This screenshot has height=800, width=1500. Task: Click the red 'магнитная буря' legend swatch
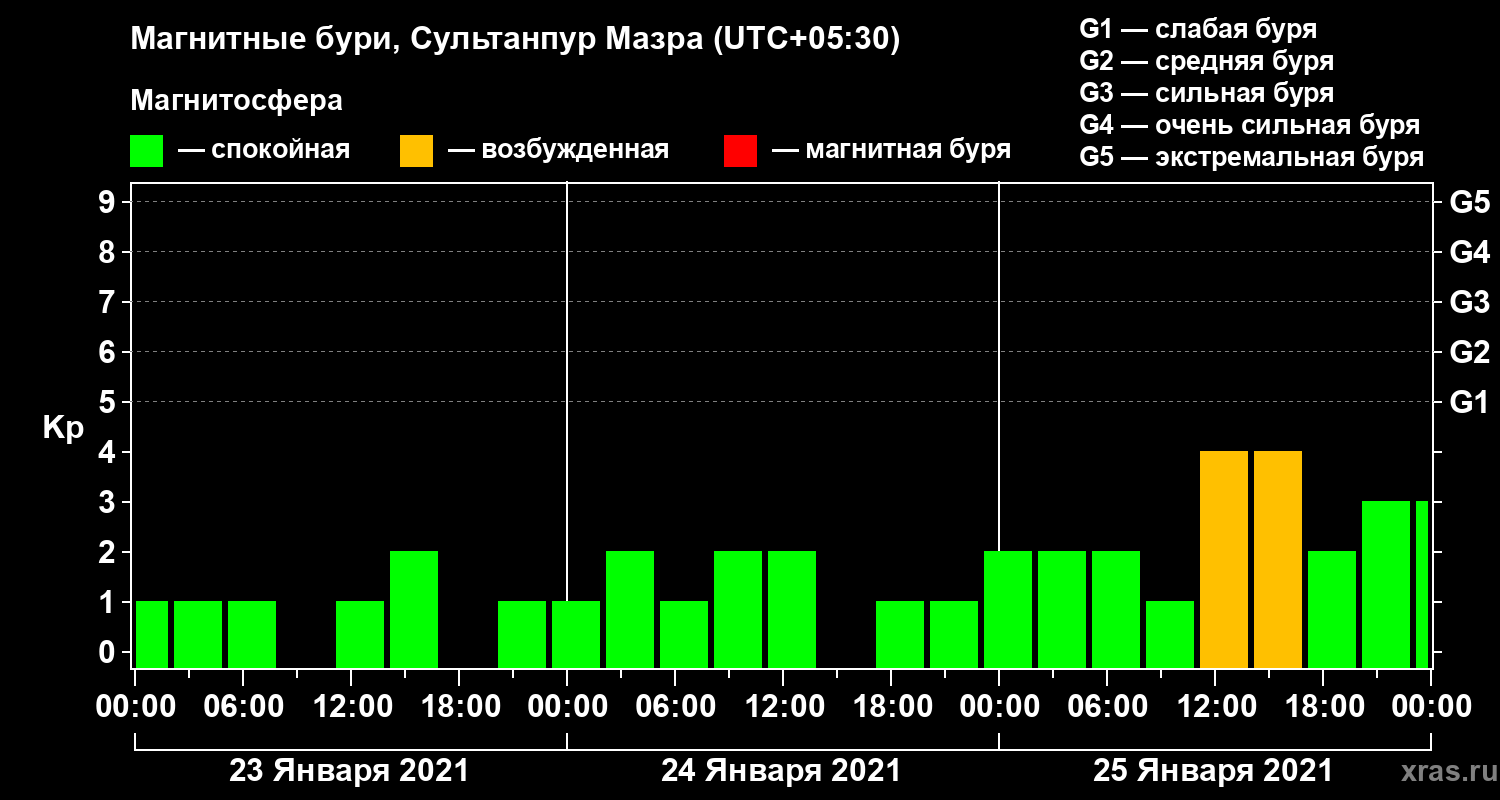[x=740, y=151]
